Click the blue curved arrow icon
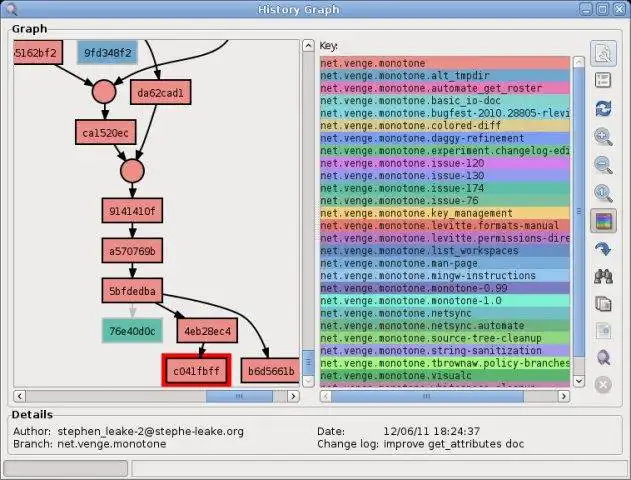 click(603, 249)
